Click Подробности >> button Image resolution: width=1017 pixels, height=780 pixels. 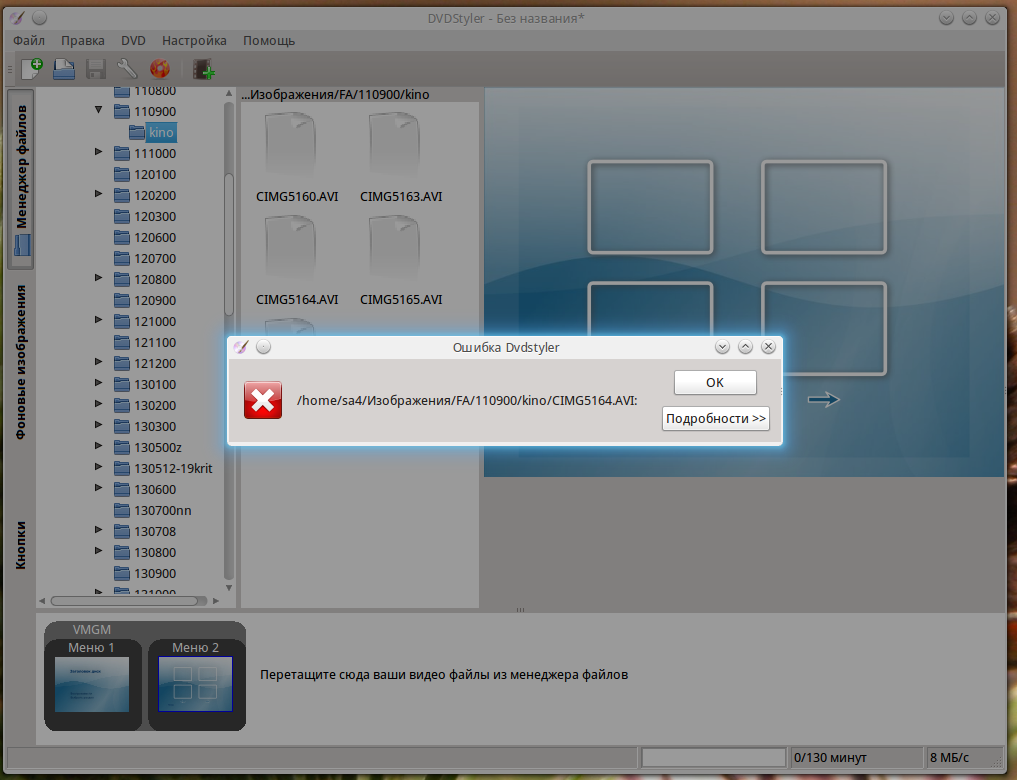(x=716, y=418)
